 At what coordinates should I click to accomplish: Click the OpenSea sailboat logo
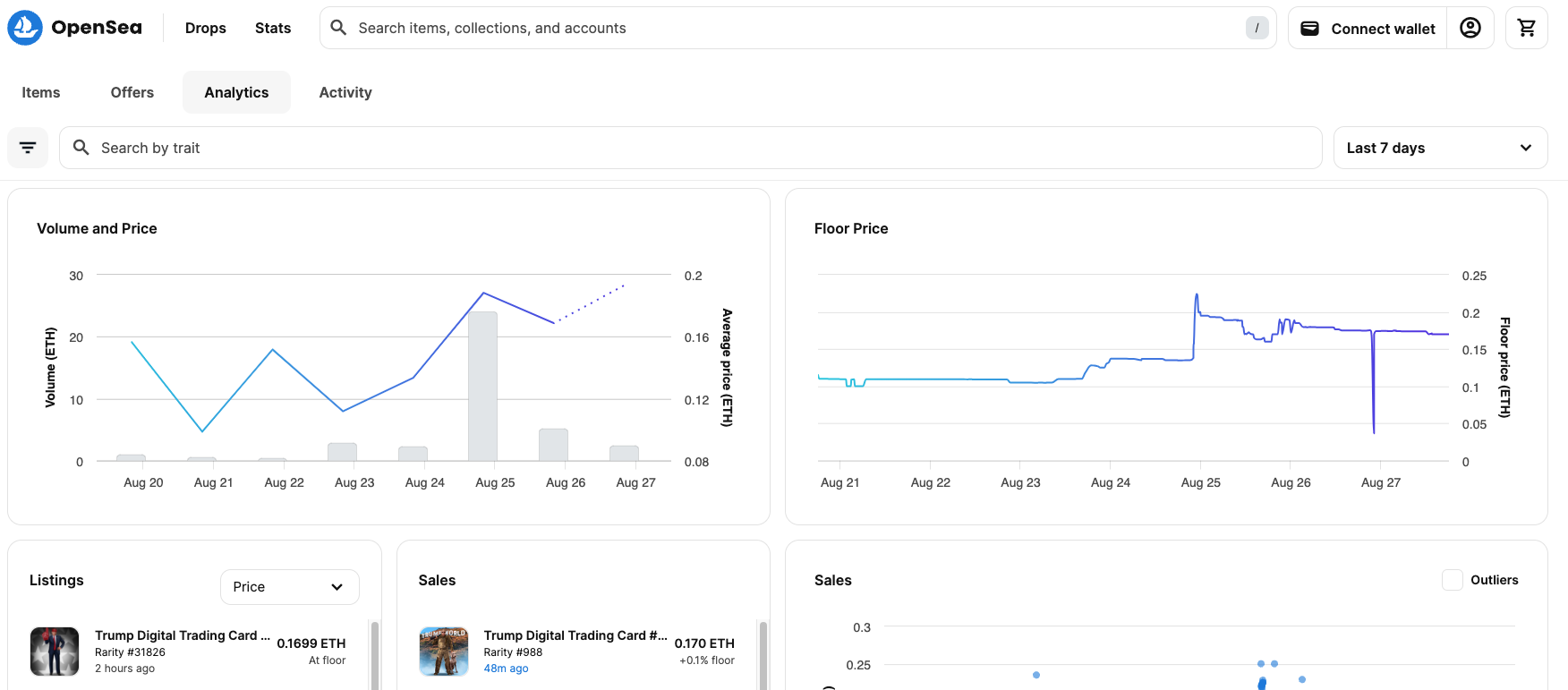coord(25,28)
